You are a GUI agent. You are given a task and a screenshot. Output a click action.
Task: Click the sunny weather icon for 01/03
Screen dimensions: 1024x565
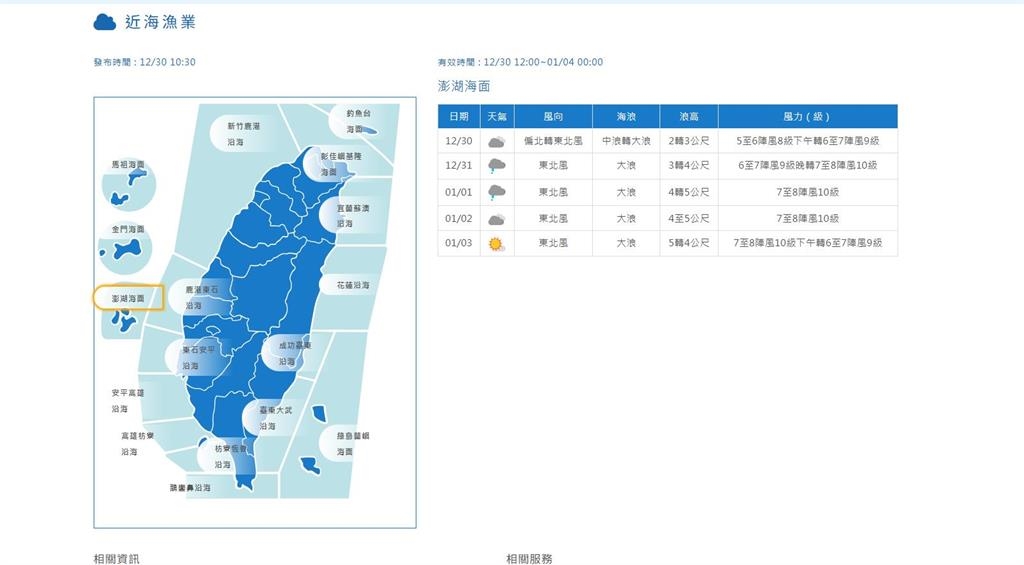coord(496,244)
